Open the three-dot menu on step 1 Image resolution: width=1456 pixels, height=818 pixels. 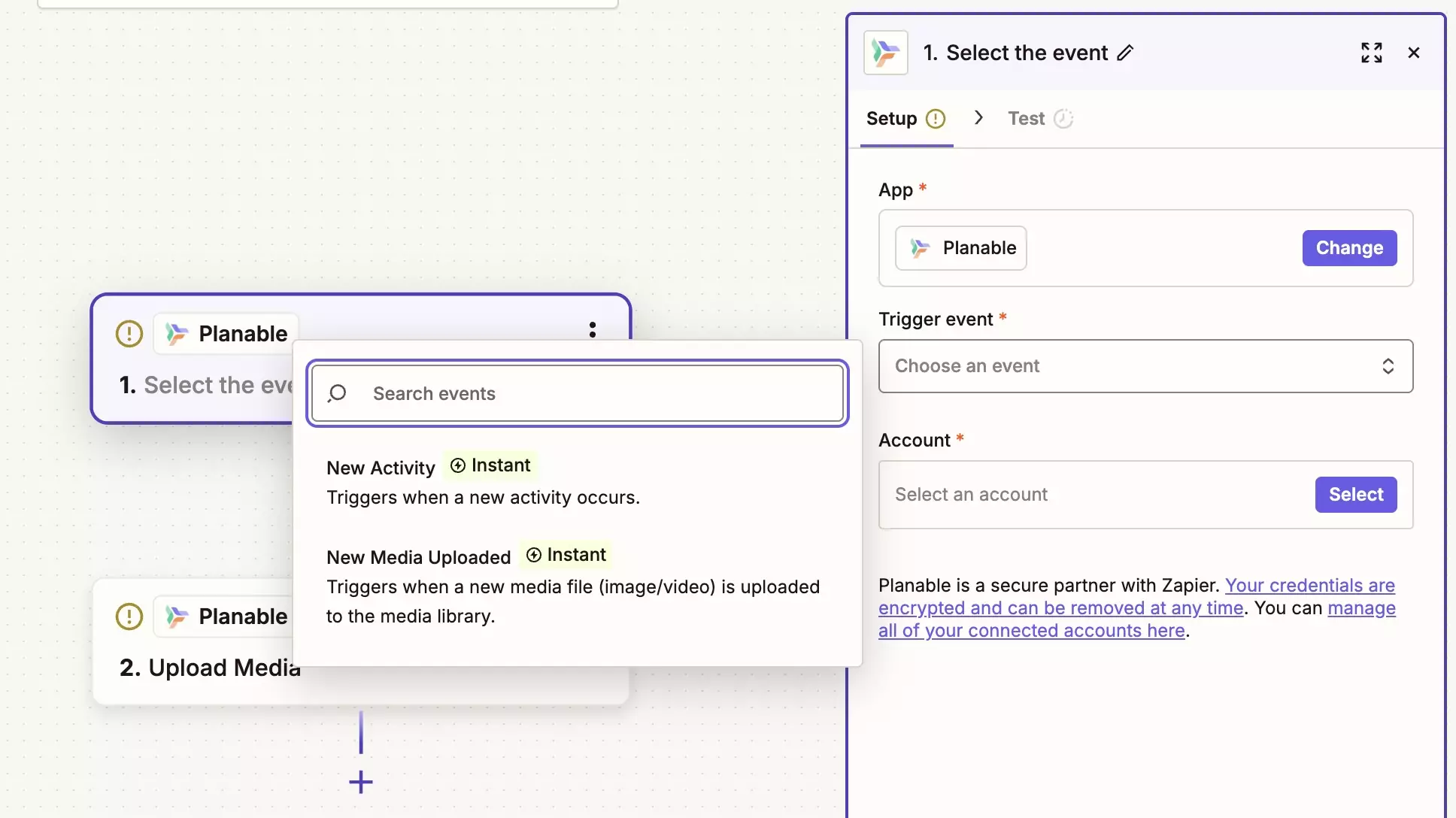pos(593,330)
